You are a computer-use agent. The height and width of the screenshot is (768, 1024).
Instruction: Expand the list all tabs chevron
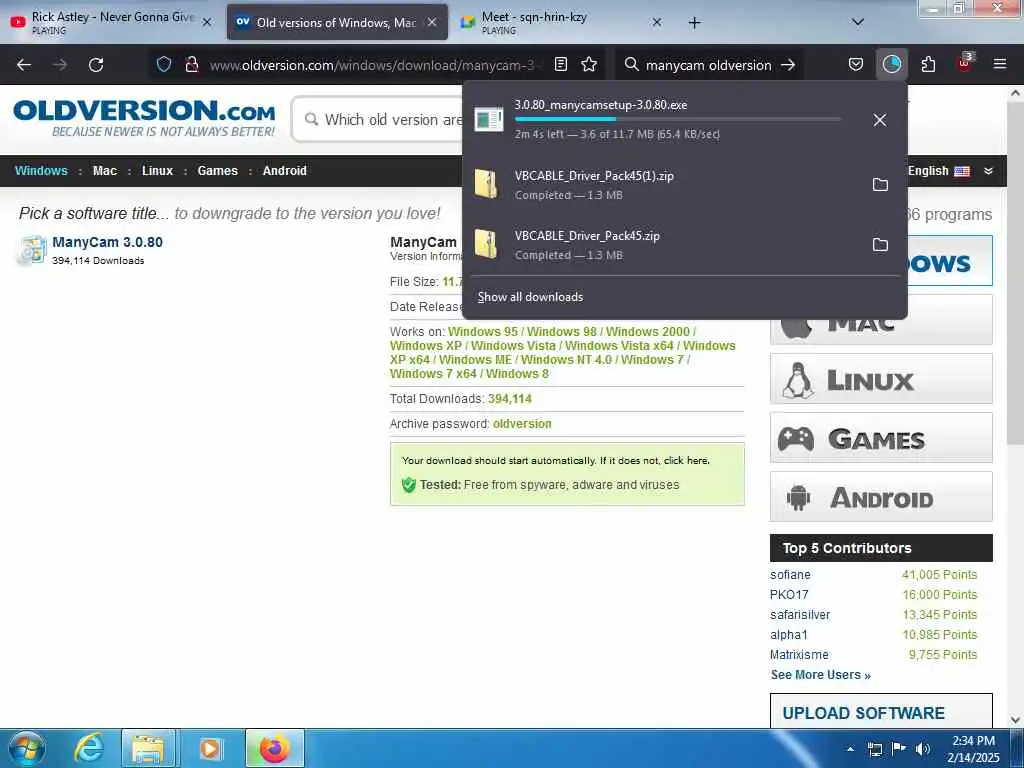click(857, 22)
